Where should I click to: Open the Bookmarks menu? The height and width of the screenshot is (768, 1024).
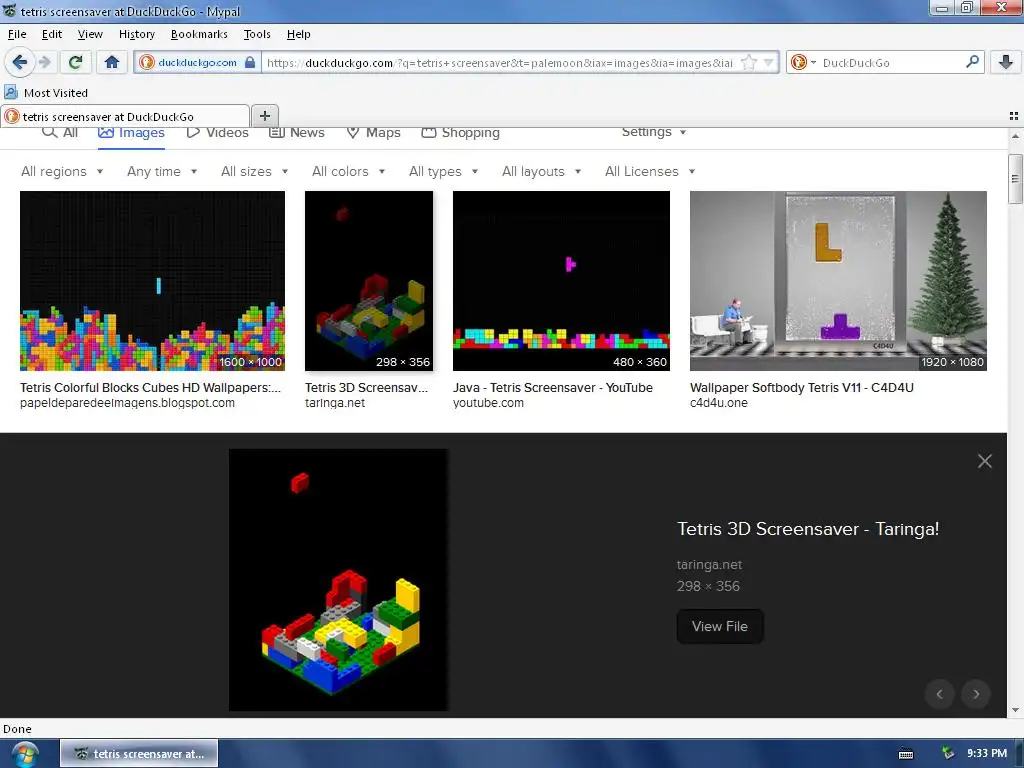tap(199, 34)
